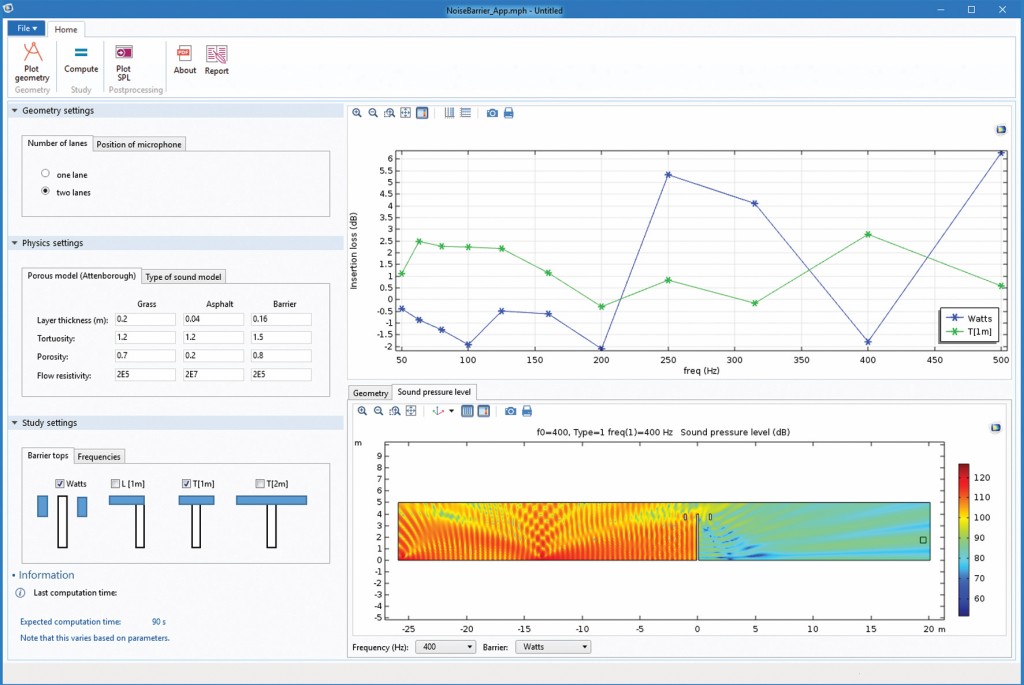Click the sound pressure color legend bar

click(x=964, y=539)
